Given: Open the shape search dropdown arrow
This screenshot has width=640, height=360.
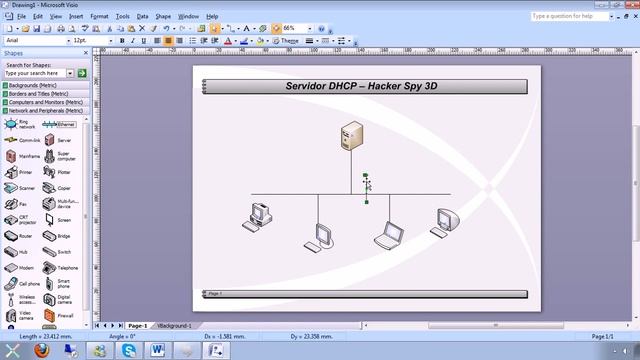Looking at the screenshot, I should [x=70, y=73].
